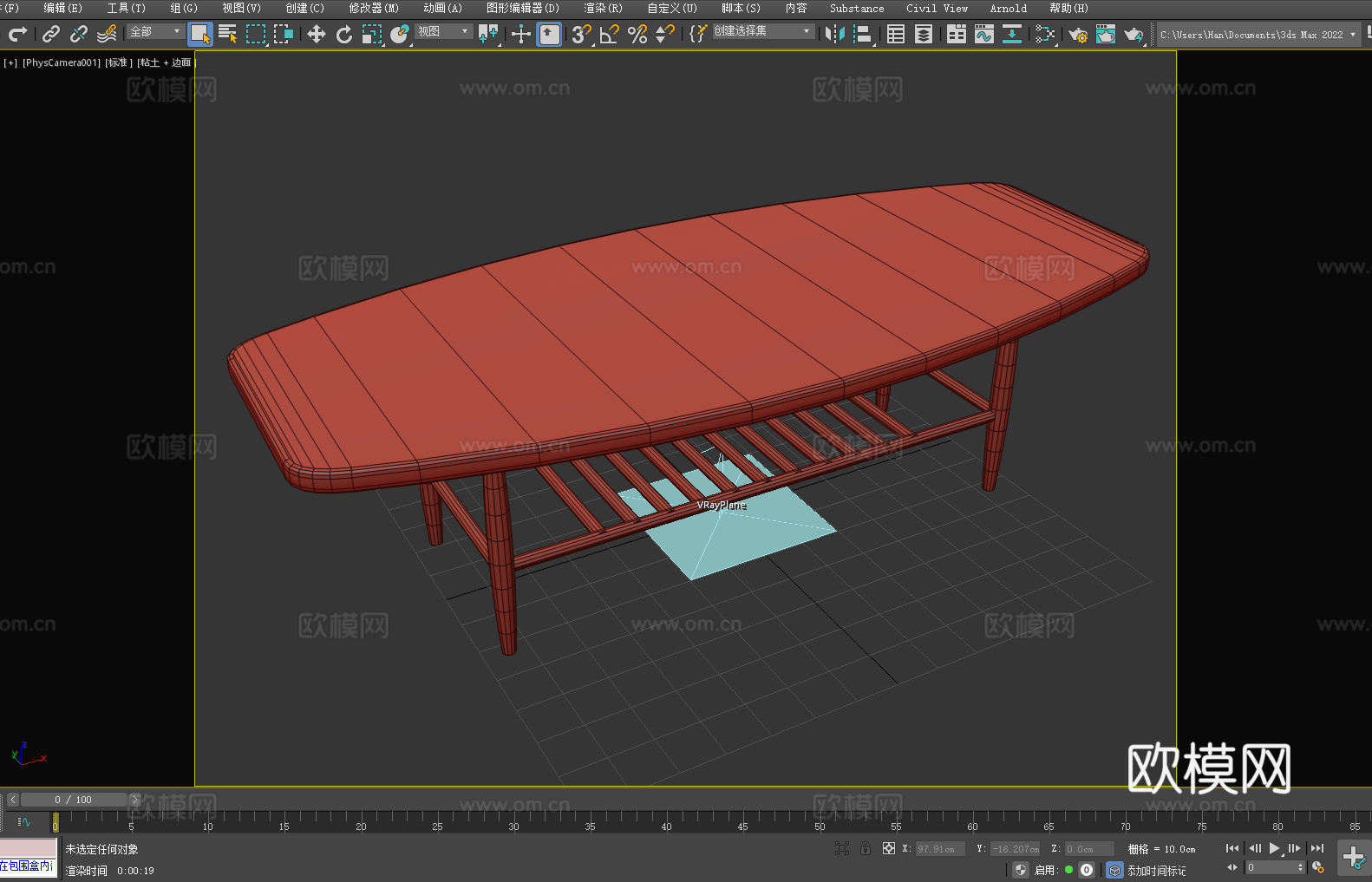Click Bind to Space Warp icon

[107, 34]
